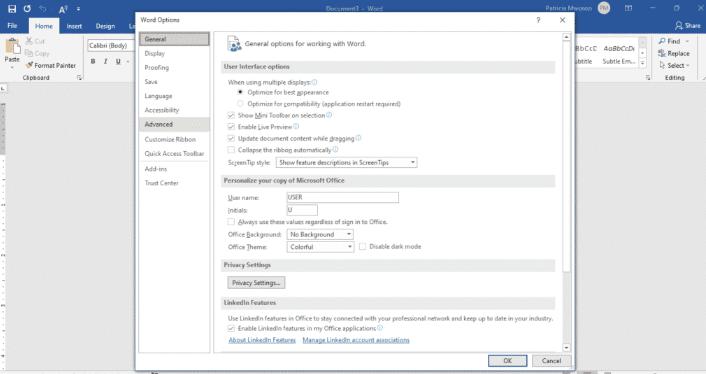
Task: Click the Privacy Settings button
Action: point(256,283)
